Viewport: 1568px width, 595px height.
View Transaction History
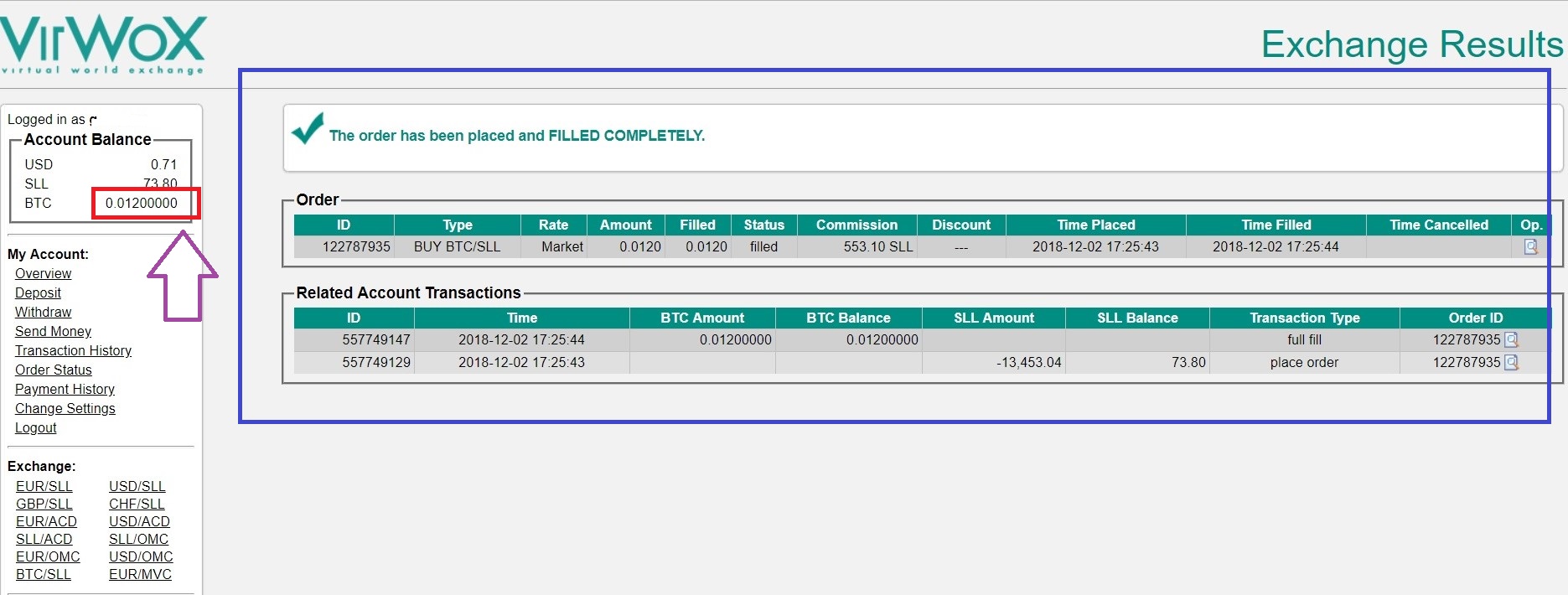[x=73, y=350]
